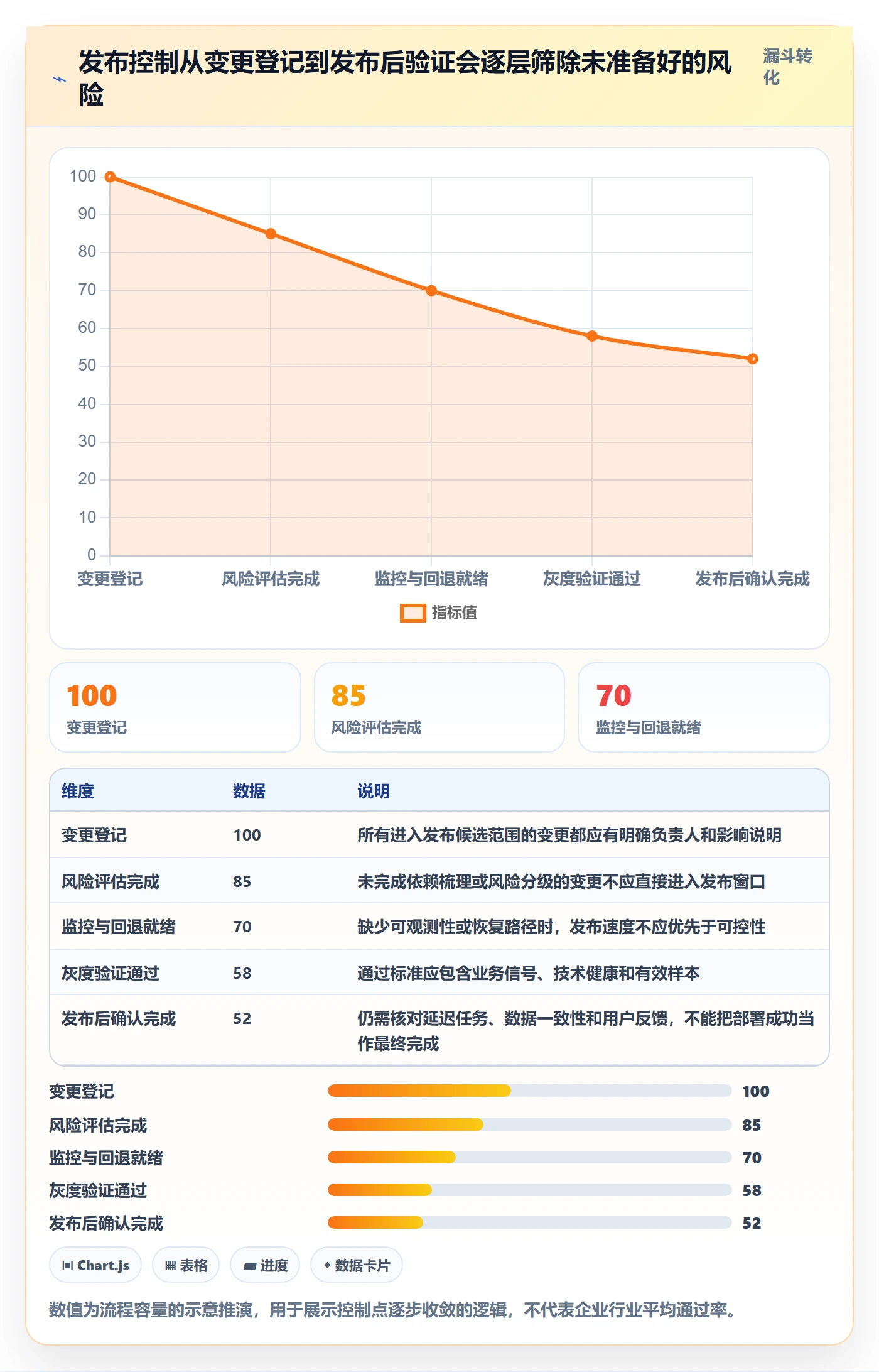Click the 变更登记 progress bar
Image resolution: width=879 pixels, height=1372 pixels.
point(529,1091)
